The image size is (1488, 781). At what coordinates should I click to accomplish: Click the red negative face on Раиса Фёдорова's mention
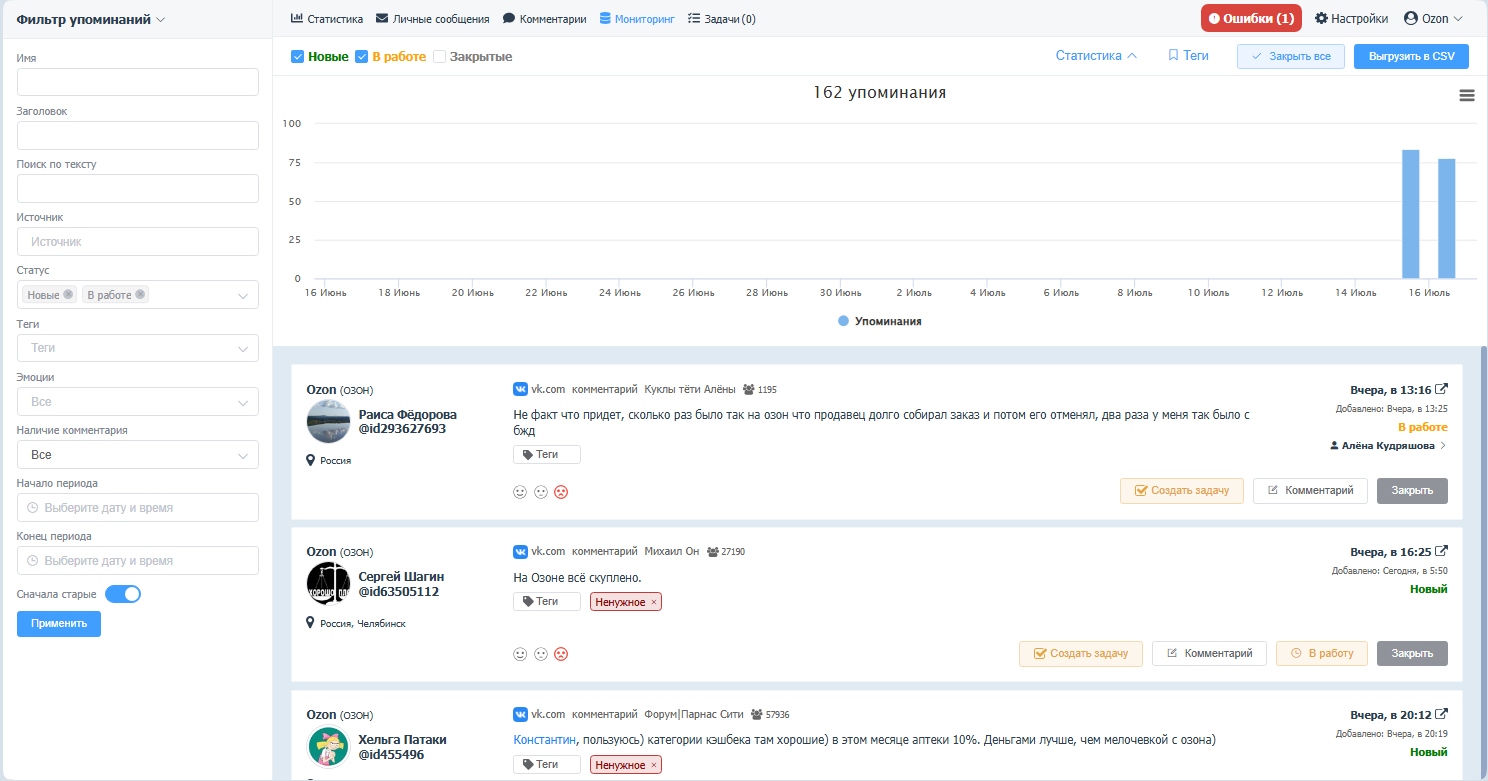coord(561,492)
